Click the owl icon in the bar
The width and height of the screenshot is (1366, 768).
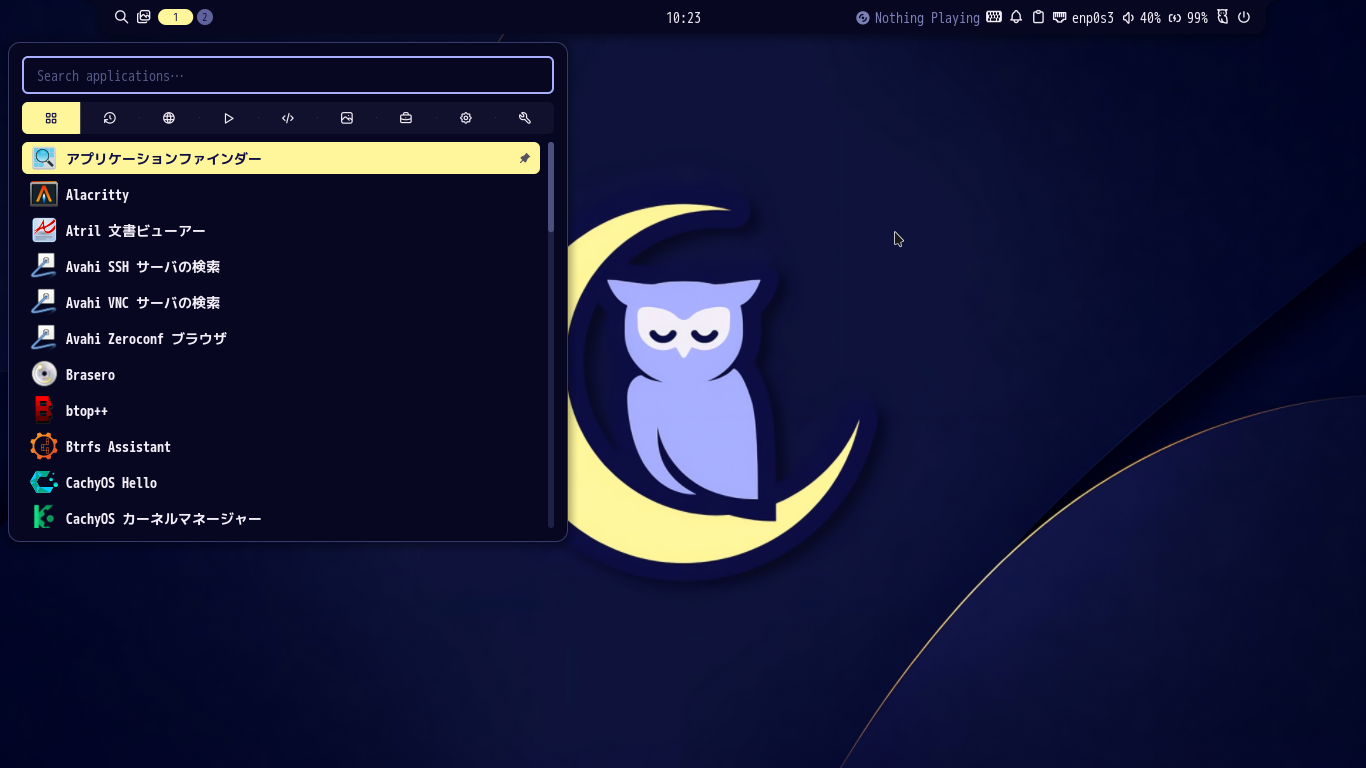(x=1222, y=17)
